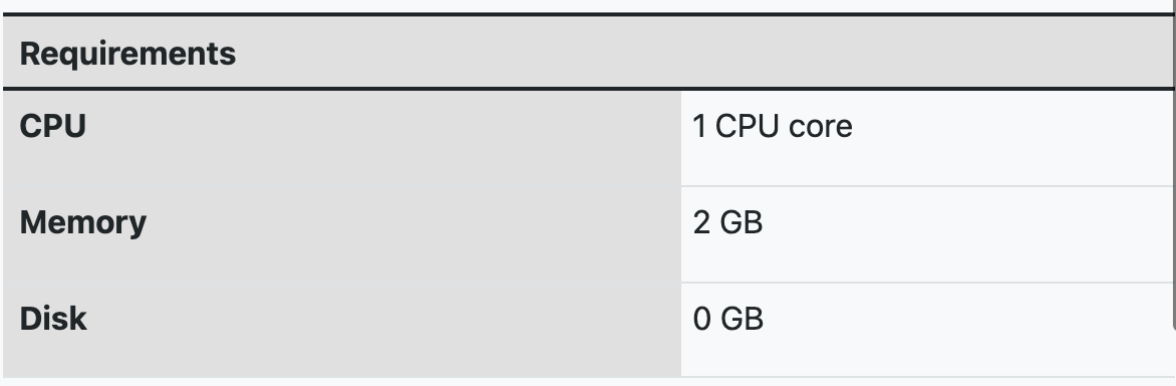Click the CPU row label

[x=52, y=126]
